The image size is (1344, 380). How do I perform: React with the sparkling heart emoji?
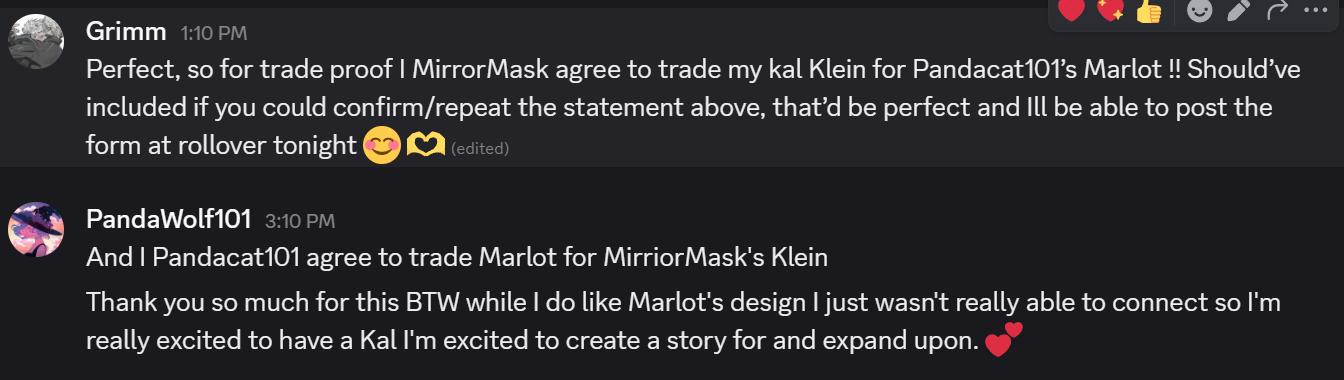(1110, 10)
